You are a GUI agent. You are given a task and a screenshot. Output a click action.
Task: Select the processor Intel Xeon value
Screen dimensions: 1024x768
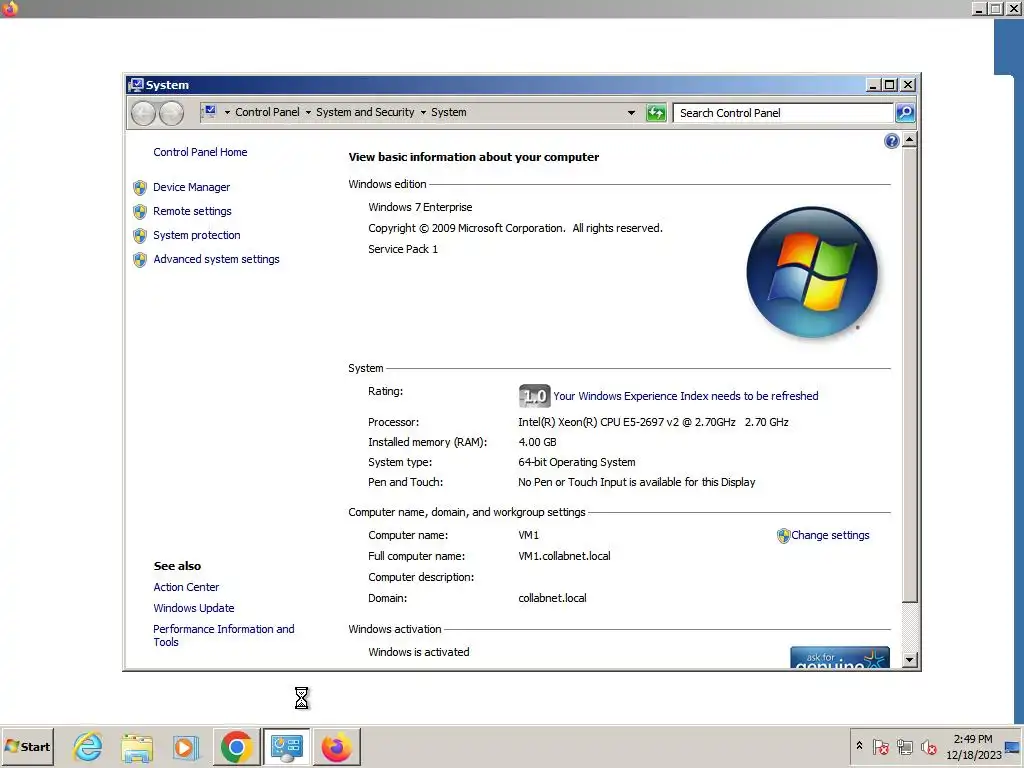[x=653, y=423]
